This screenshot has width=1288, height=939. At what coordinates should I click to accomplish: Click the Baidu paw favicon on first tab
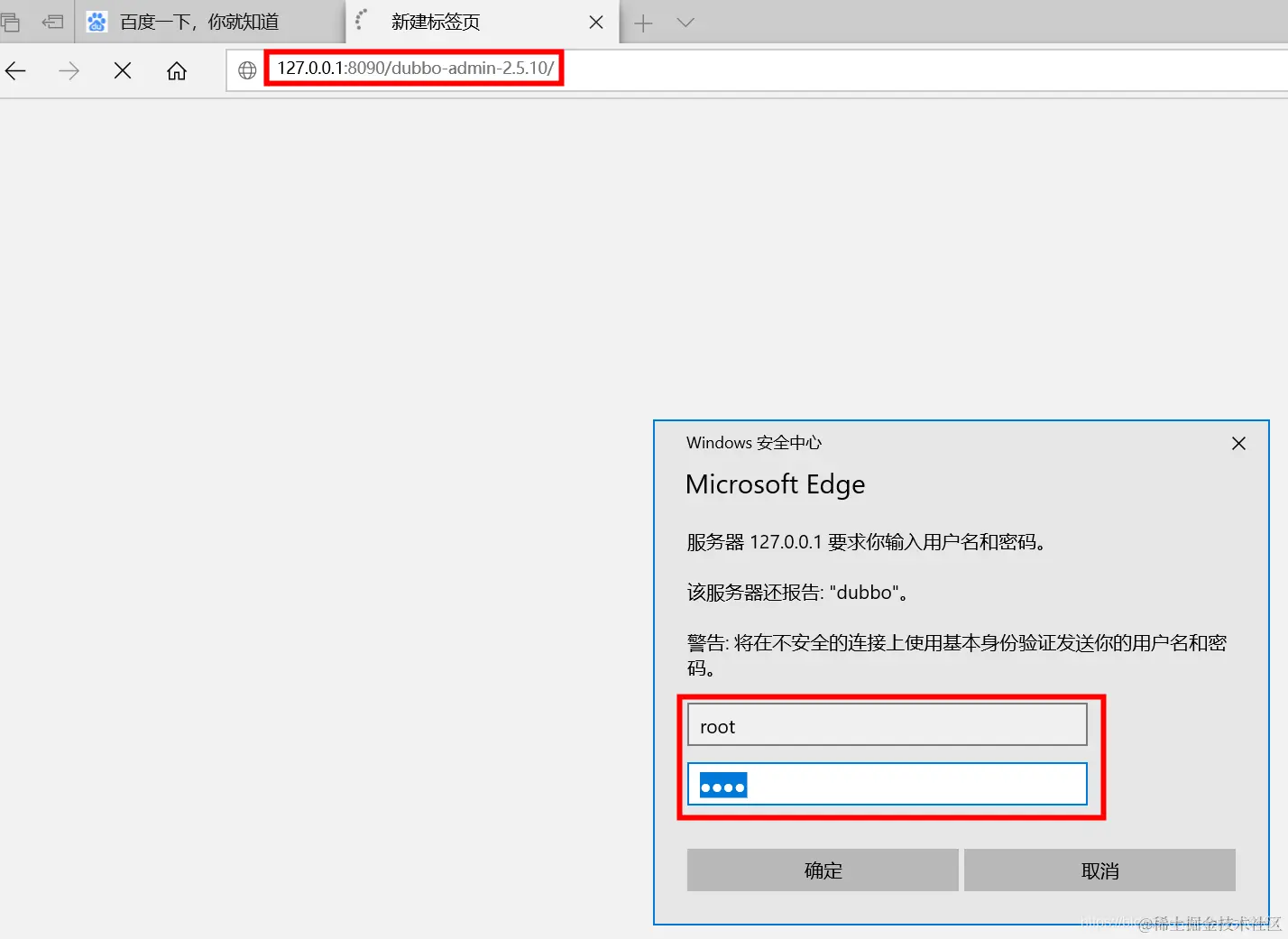[x=97, y=22]
